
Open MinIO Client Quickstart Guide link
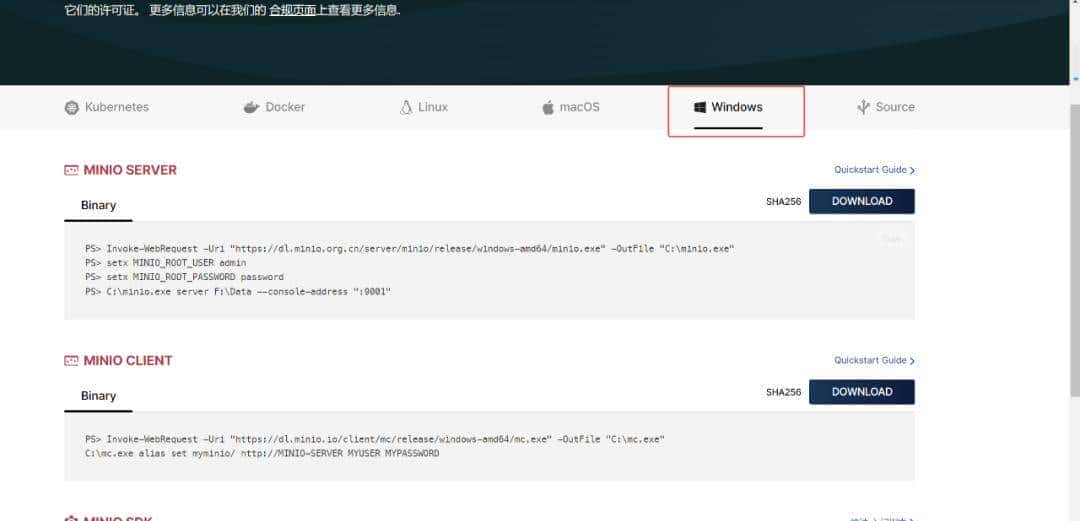coord(874,360)
